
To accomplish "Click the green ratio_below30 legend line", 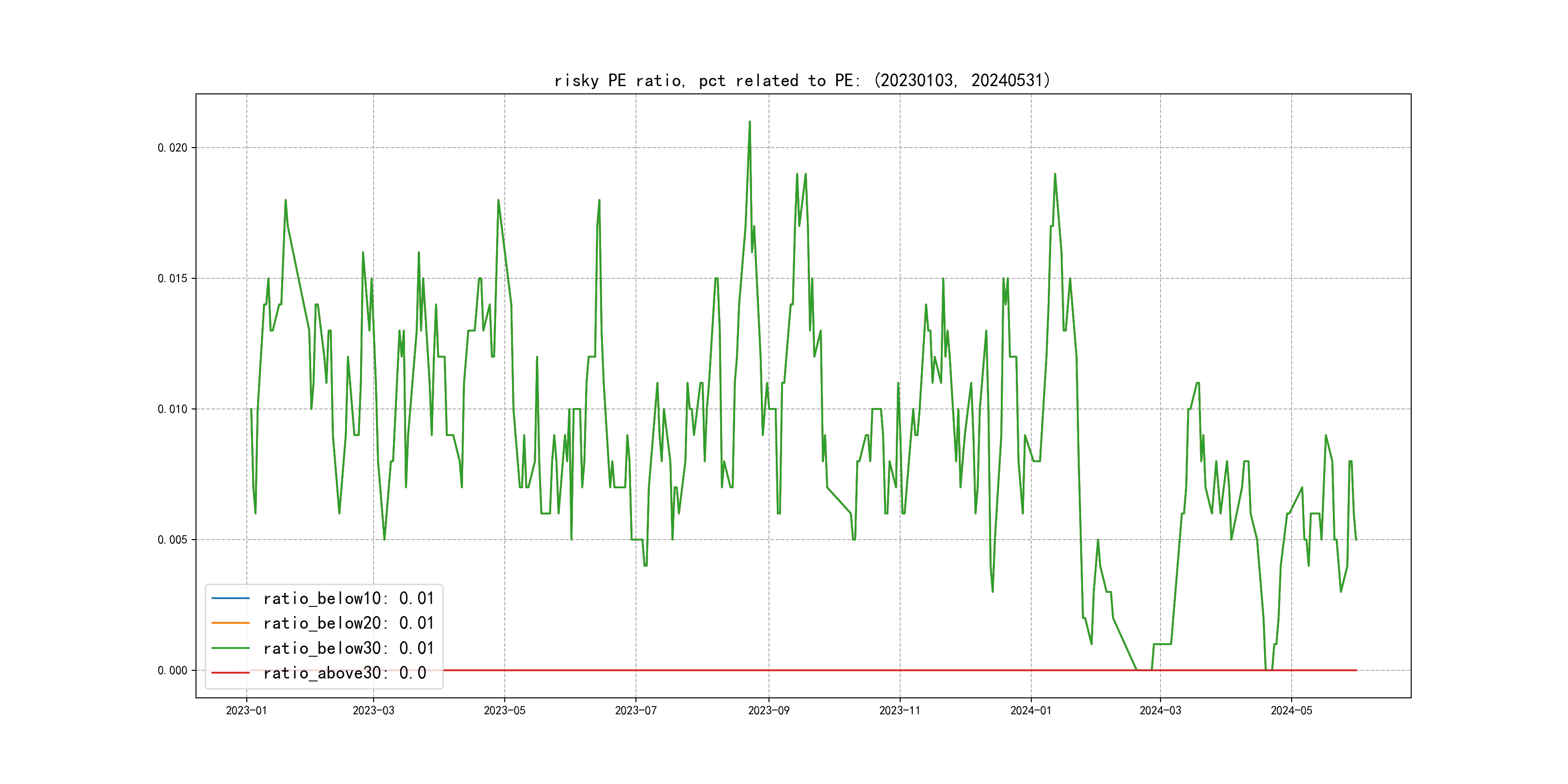I will (x=230, y=648).
